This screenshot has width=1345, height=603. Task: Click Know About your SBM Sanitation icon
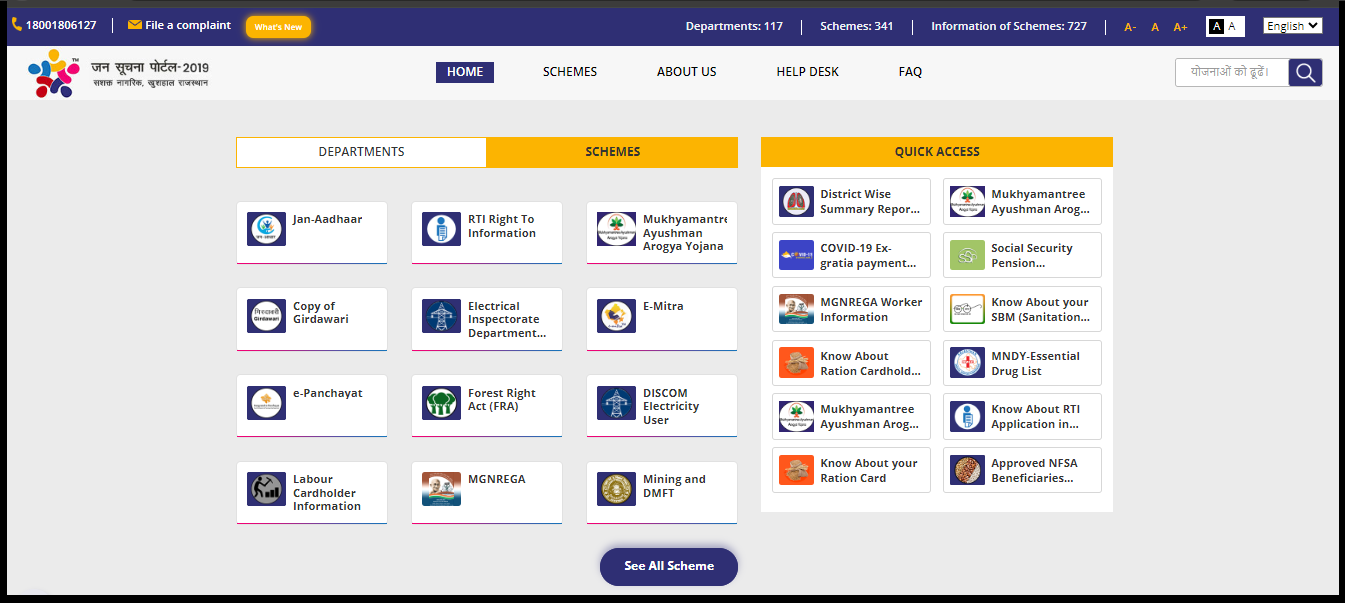point(967,309)
